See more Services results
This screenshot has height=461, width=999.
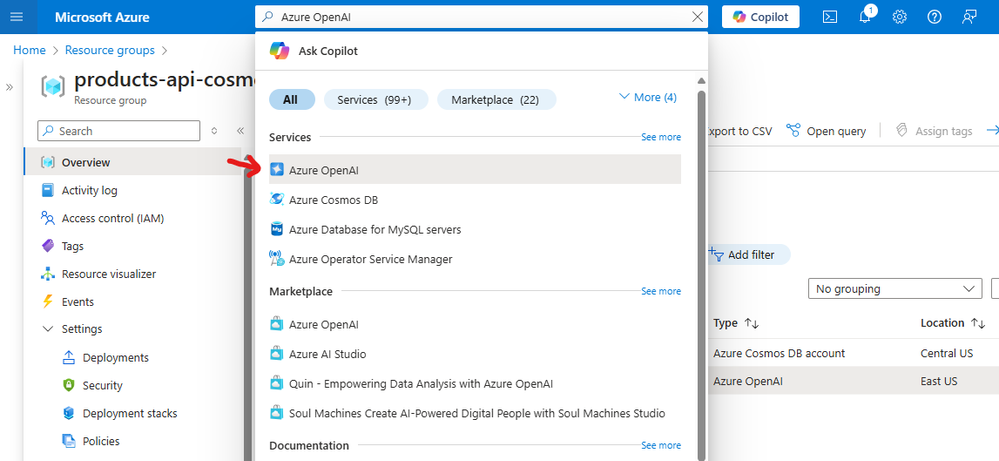pos(661,137)
